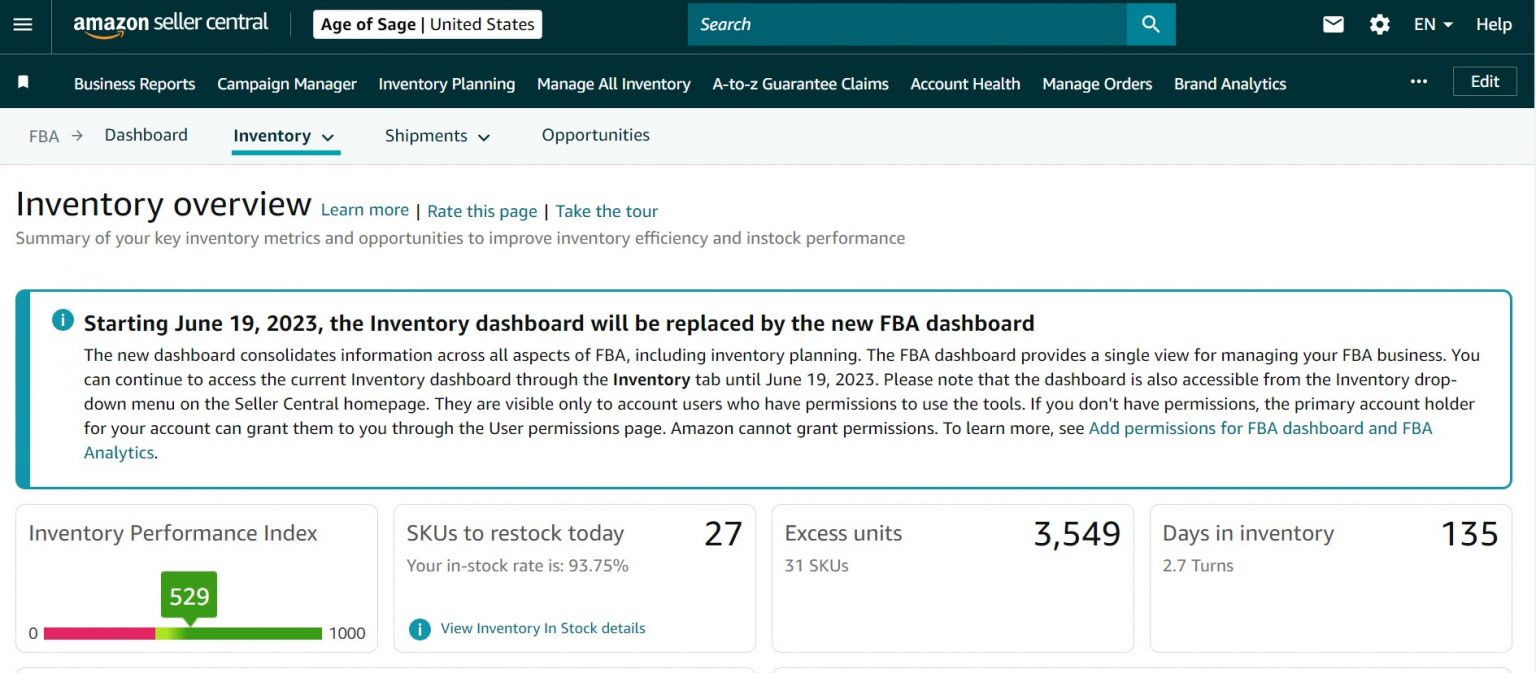The width and height of the screenshot is (1536, 673).
Task: Click the Inventory overview heading
Action: [x=164, y=204]
